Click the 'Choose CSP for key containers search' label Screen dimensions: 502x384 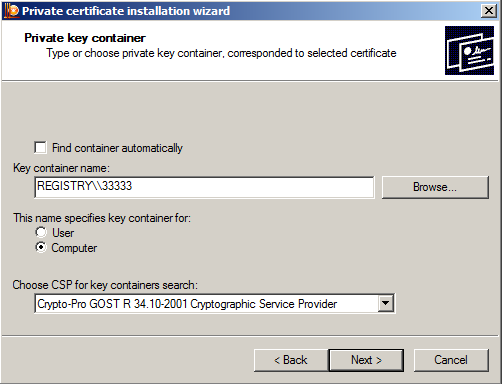coord(105,285)
